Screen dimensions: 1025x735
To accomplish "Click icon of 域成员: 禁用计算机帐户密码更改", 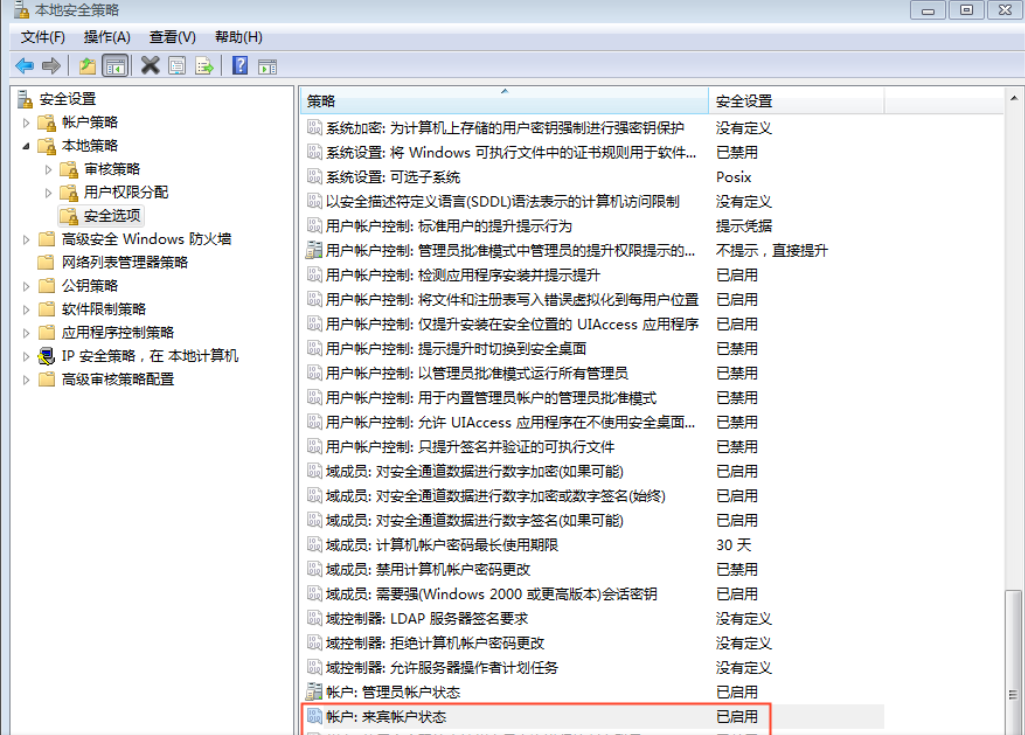I will pyautogui.click(x=314, y=569).
